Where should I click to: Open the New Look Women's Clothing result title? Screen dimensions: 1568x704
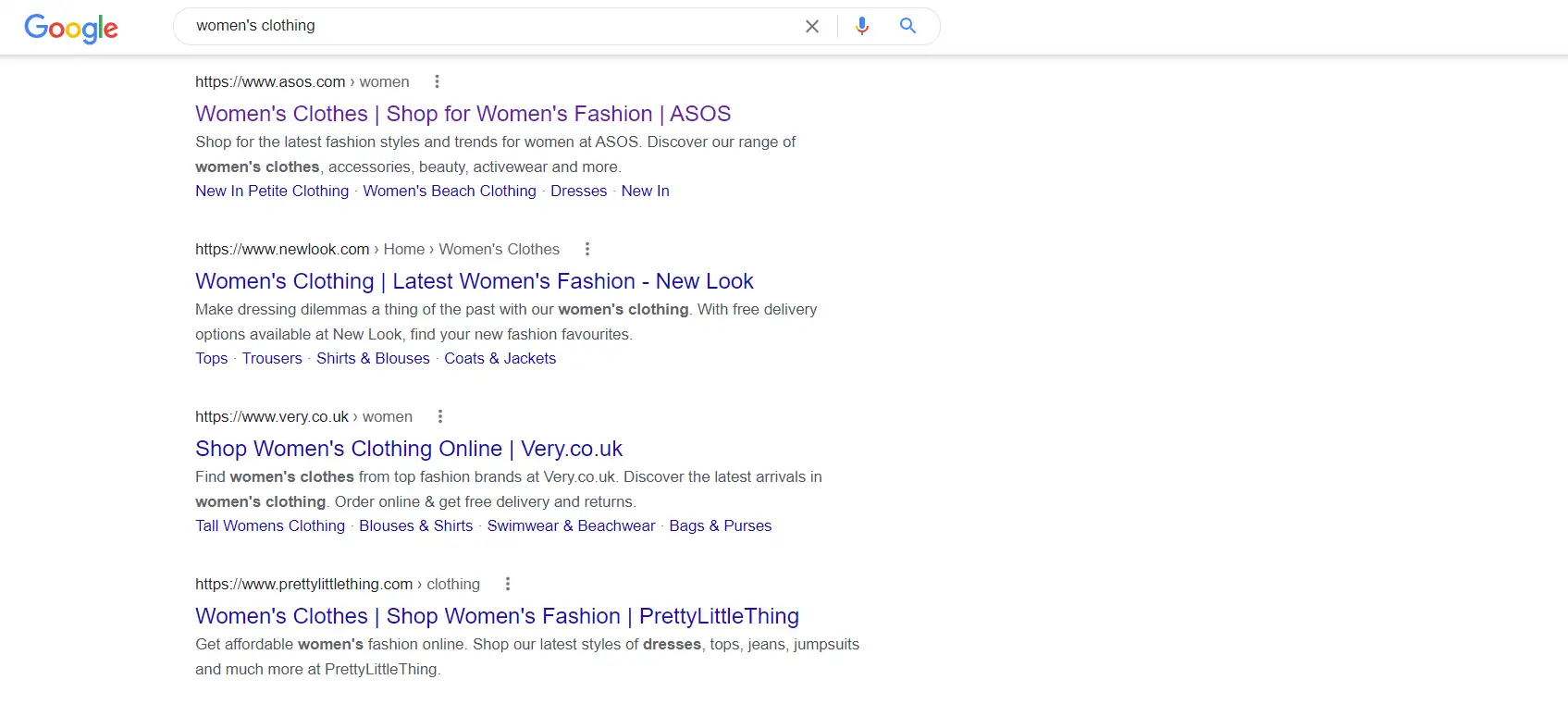click(x=474, y=281)
